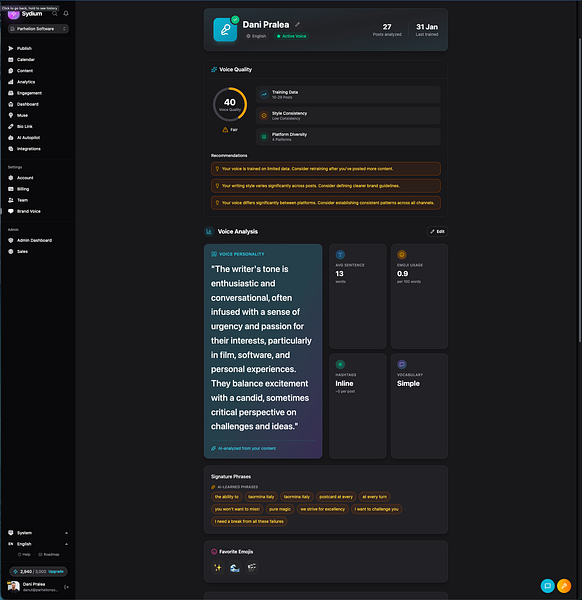
Task: Click the sparkles favorite emoji
Action: [x=218, y=567]
